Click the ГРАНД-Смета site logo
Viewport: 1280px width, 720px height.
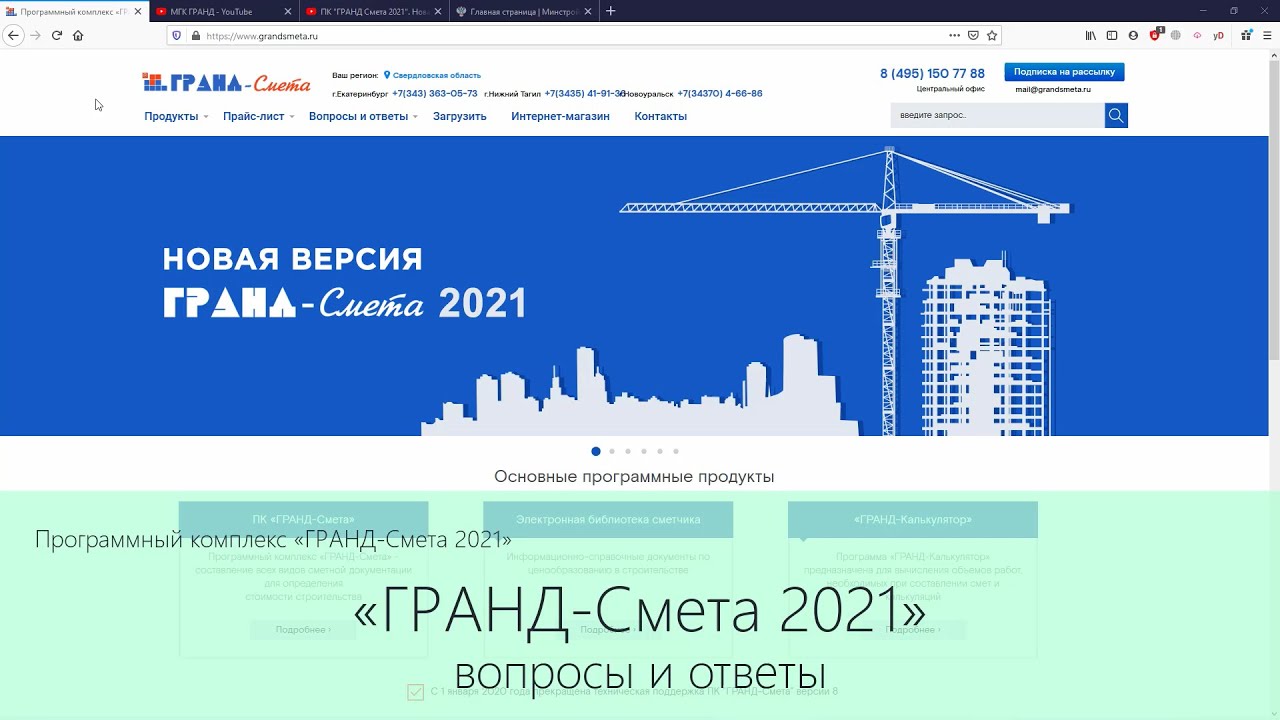click(x=227, y=82)
